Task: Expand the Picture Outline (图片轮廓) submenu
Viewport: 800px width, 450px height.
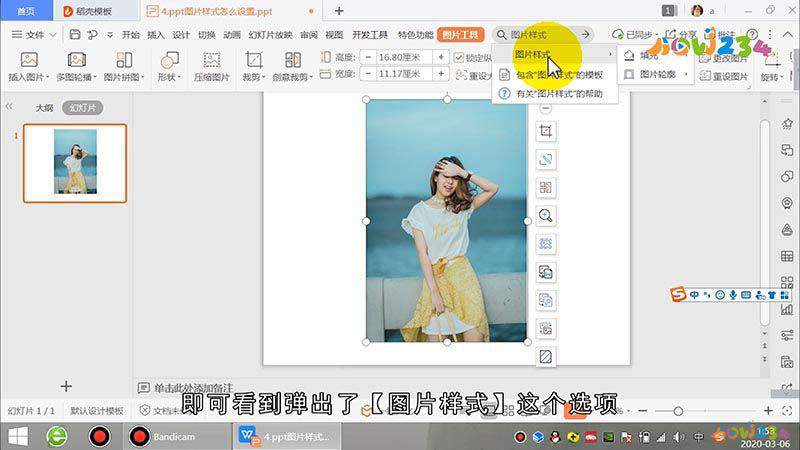Action: coord(656,74)
